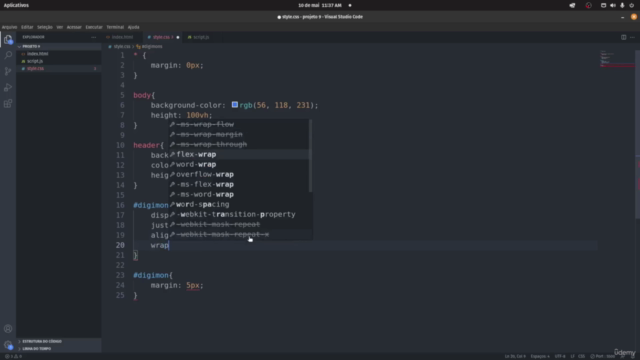Screen dimensions: 640x360
Task: Choose -webkit-transition-property suggestion
Action: [x=239, y=214]
